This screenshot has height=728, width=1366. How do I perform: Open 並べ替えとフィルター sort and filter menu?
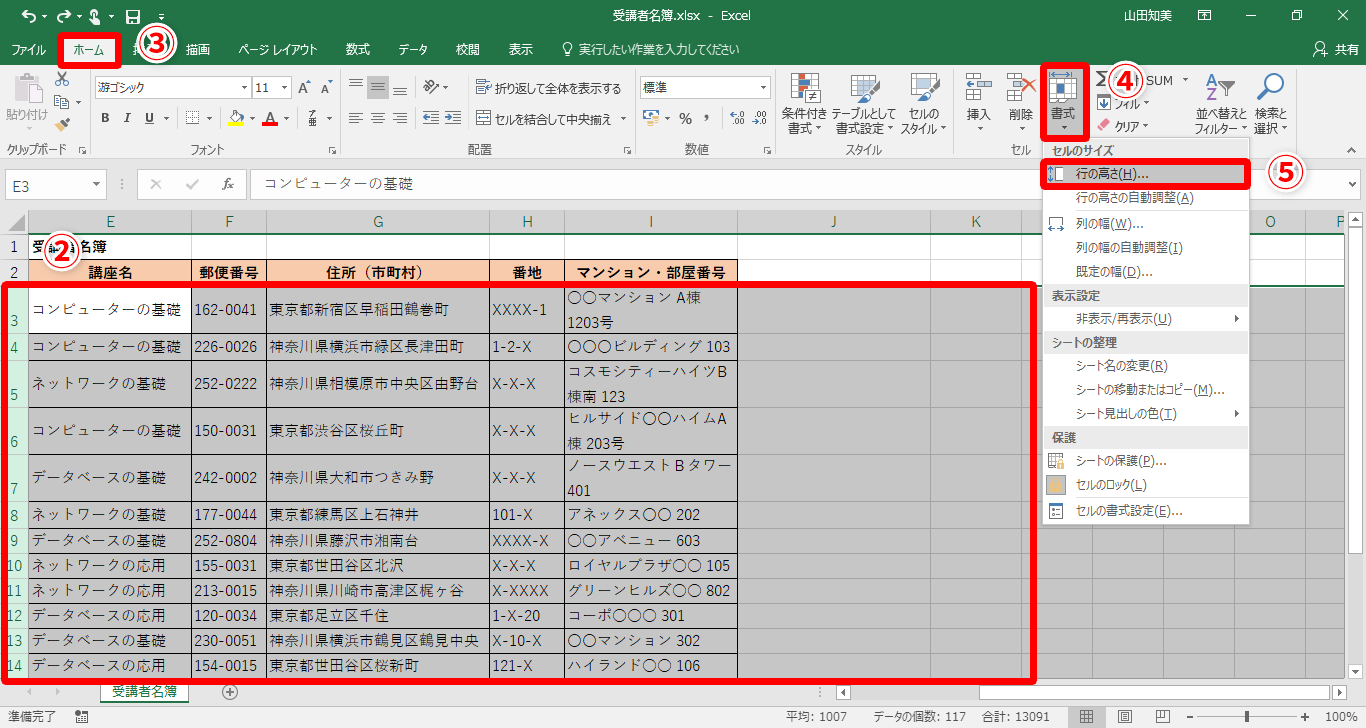pyautogui.click(x=1220, y=104)
